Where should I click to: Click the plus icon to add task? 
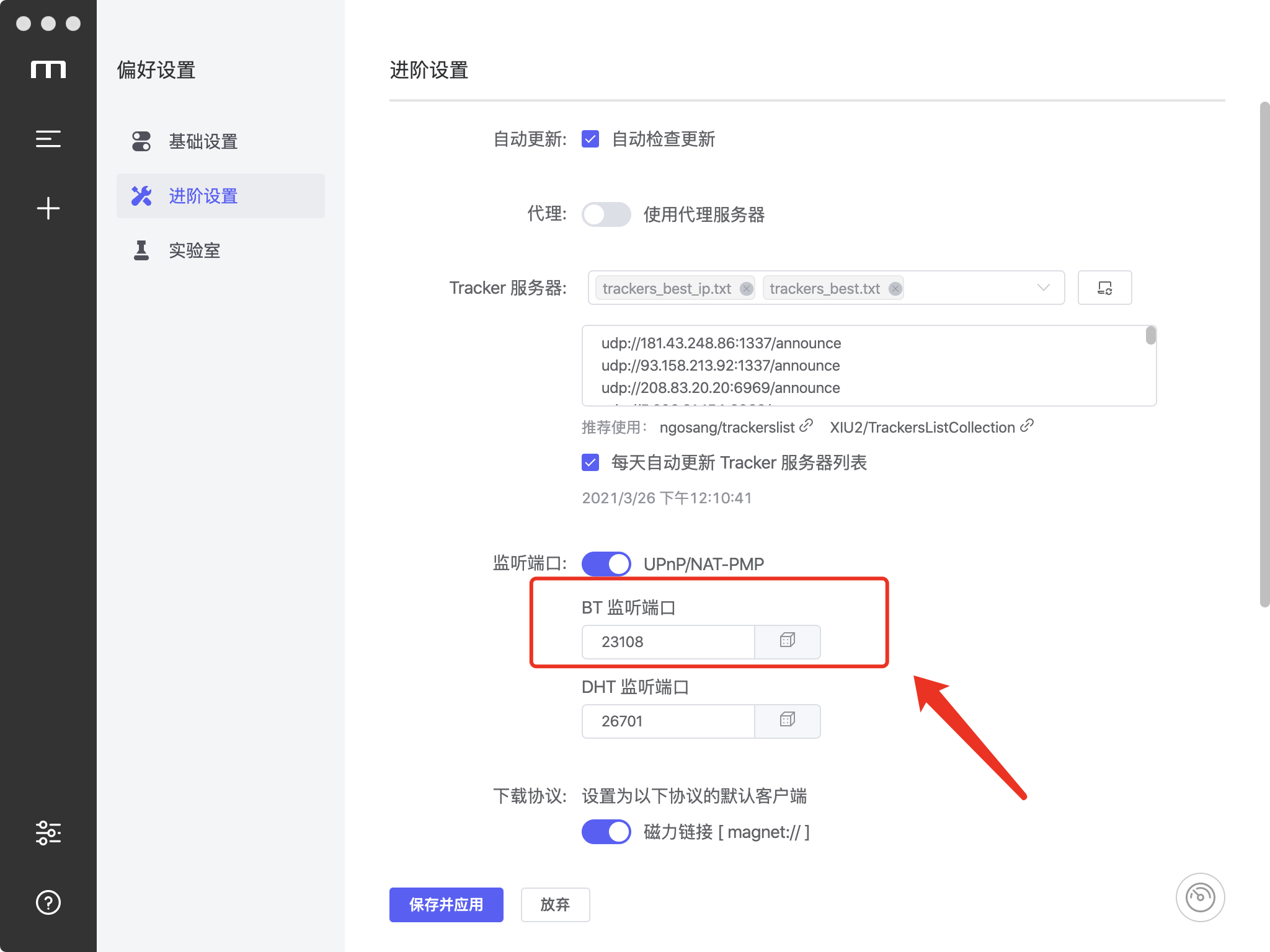click(x=48, y=208)
